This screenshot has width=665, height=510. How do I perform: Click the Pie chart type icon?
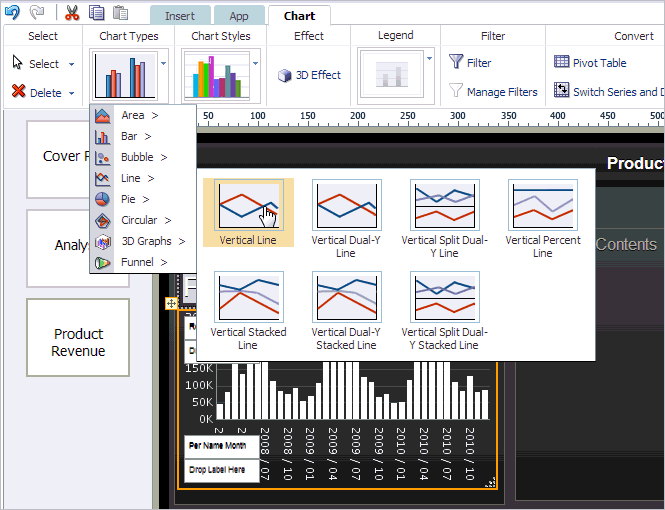102,199
